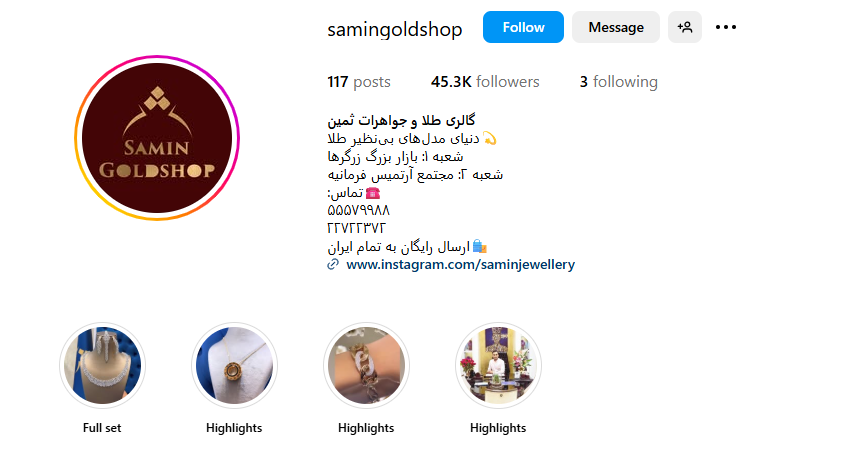Open the Samin Goldshop profile picture story
This screenshot has width=859, height=470.
tap(157, 137)
